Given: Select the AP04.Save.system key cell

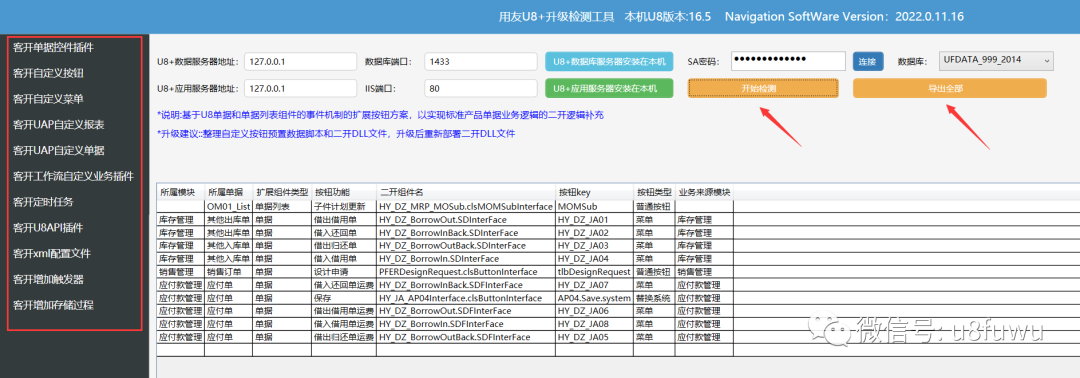Looking at the screenshot, I should coord(594,297).
